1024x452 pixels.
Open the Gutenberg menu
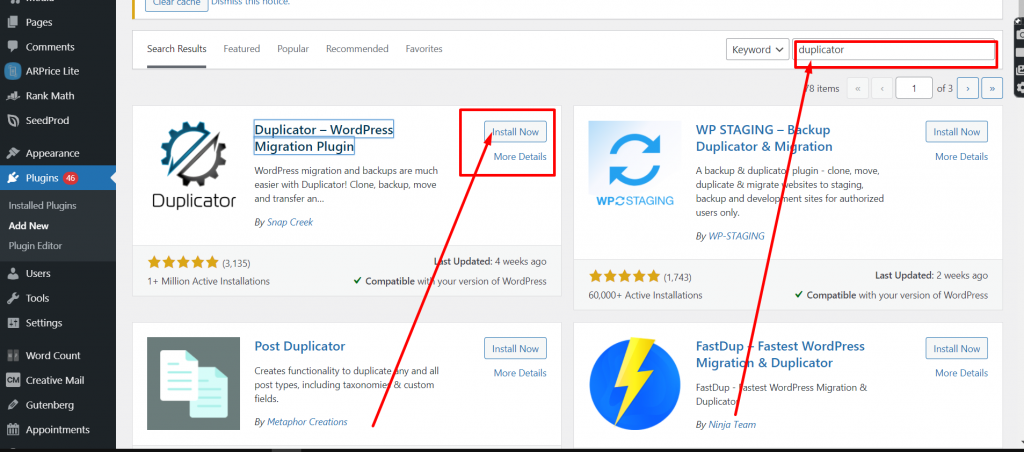coord(50,406)
